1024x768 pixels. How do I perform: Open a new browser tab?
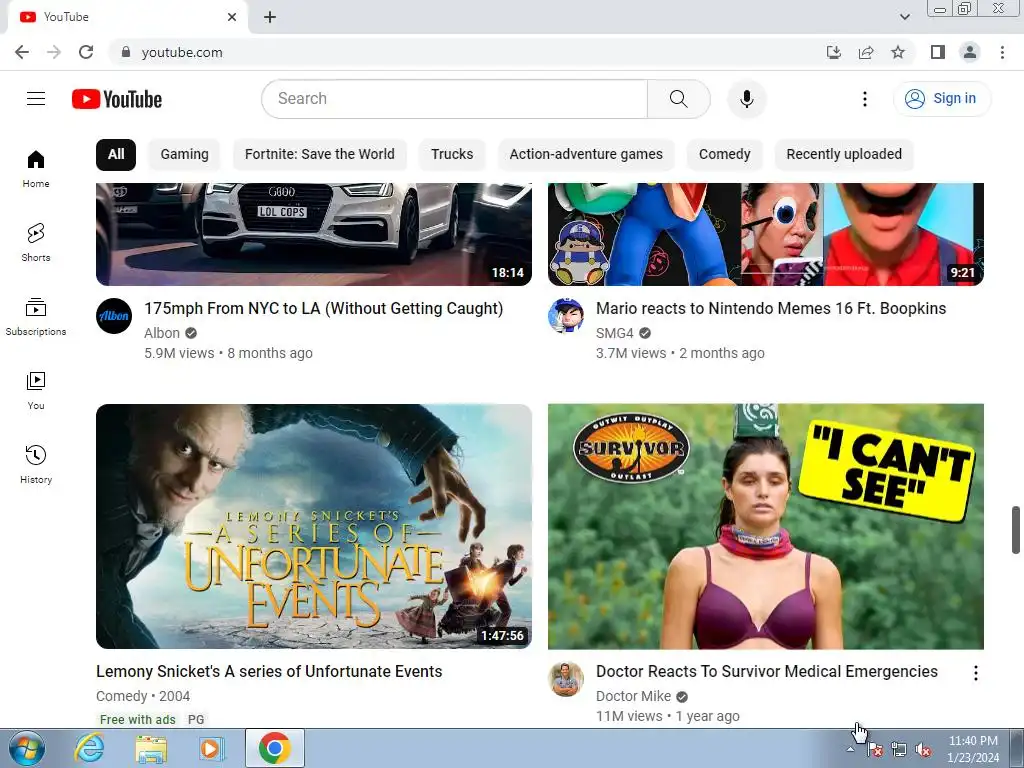pyautogui.click(x=270, y=17)
